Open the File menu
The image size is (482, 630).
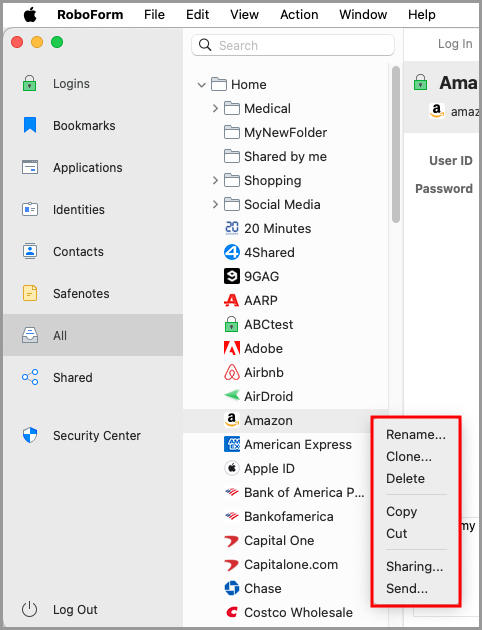pos(154,14)
